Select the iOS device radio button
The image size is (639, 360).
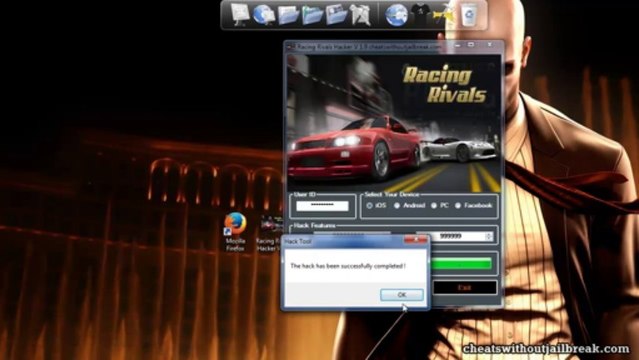(369, 205)
